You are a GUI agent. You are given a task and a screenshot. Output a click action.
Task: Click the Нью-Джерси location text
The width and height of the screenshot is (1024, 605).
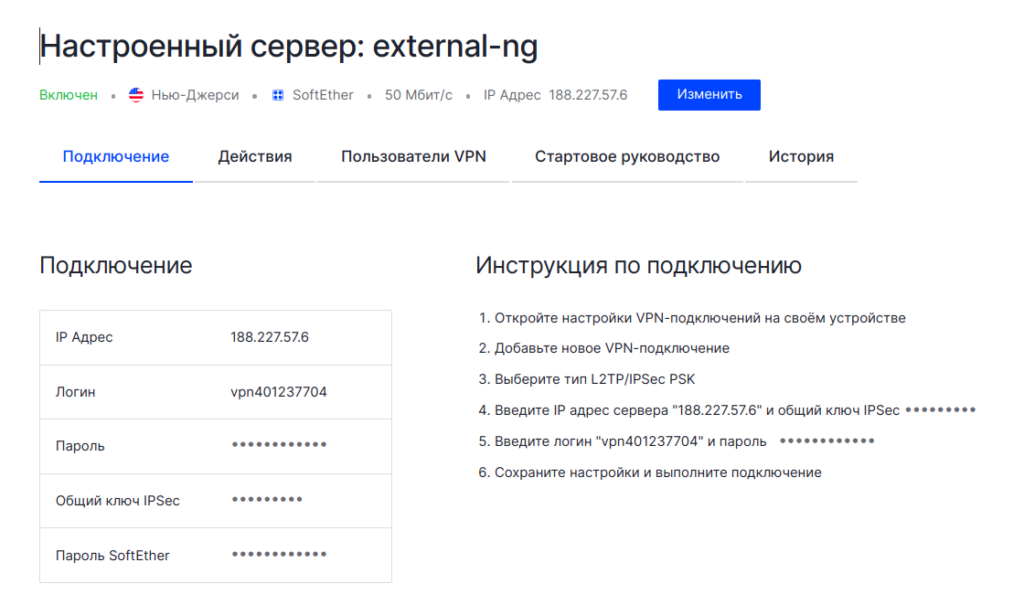pyautogui.click(x=194, y=95)
